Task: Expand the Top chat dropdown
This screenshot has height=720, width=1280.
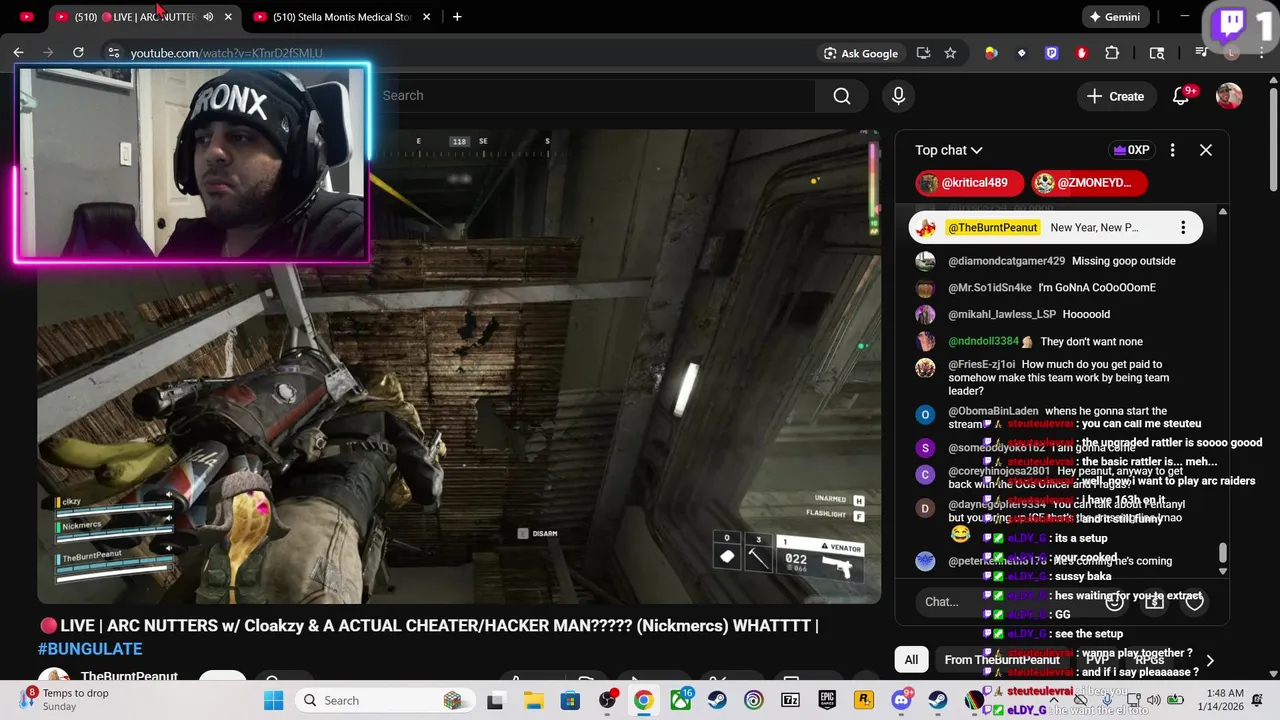Action: click(949, 150)
